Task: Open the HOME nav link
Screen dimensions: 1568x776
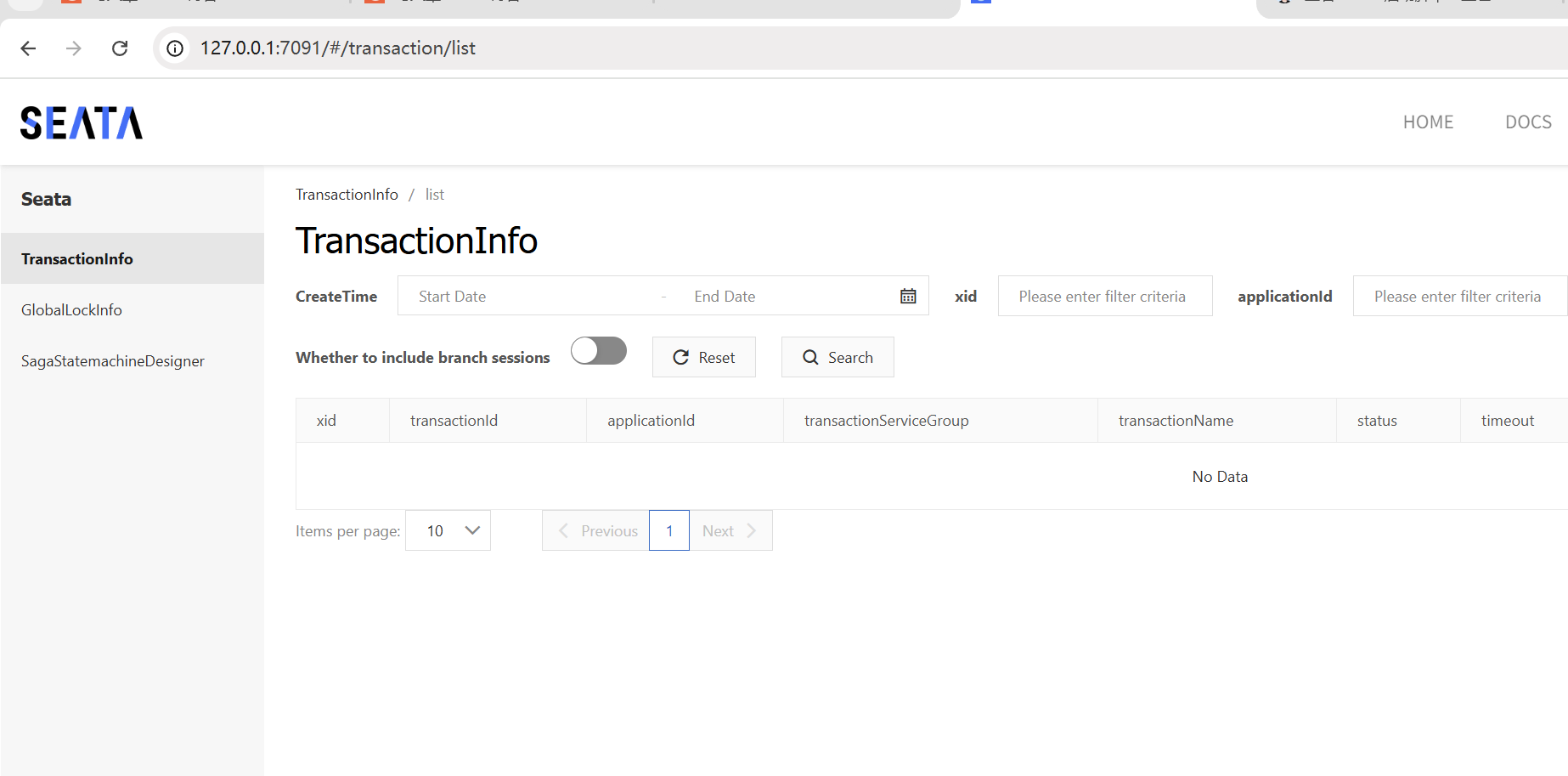Action: point(1428,122)
